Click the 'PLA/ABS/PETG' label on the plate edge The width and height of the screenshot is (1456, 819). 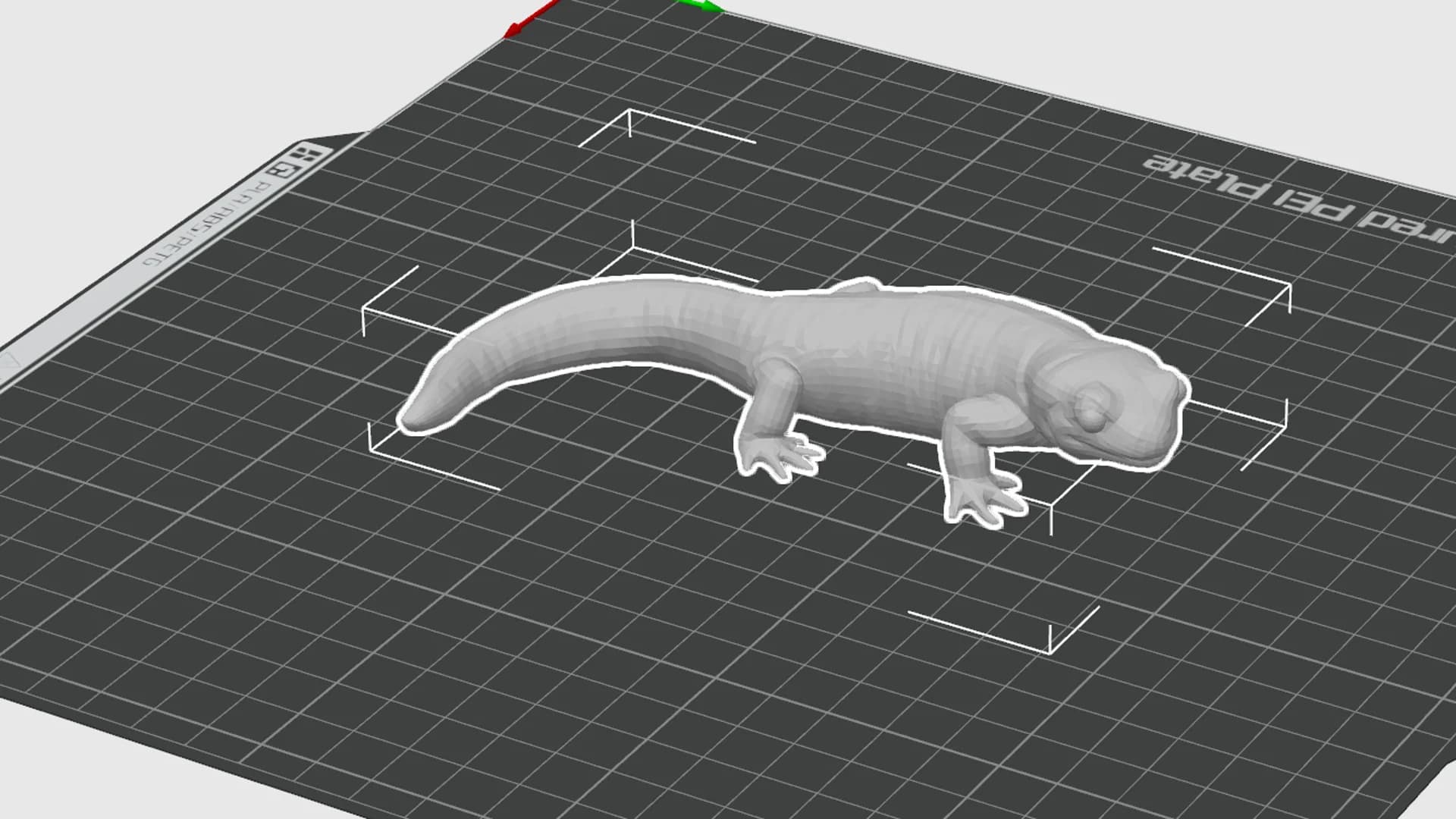pos(206,223)
